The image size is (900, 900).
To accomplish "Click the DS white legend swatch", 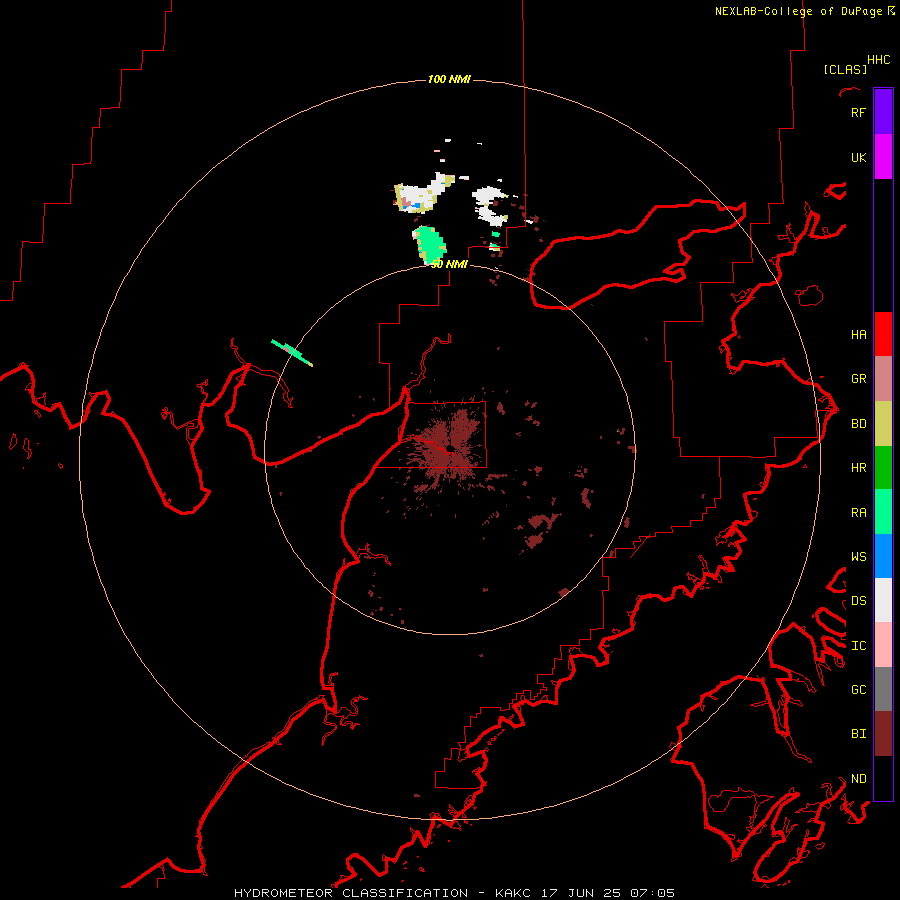I will point(883,600).
